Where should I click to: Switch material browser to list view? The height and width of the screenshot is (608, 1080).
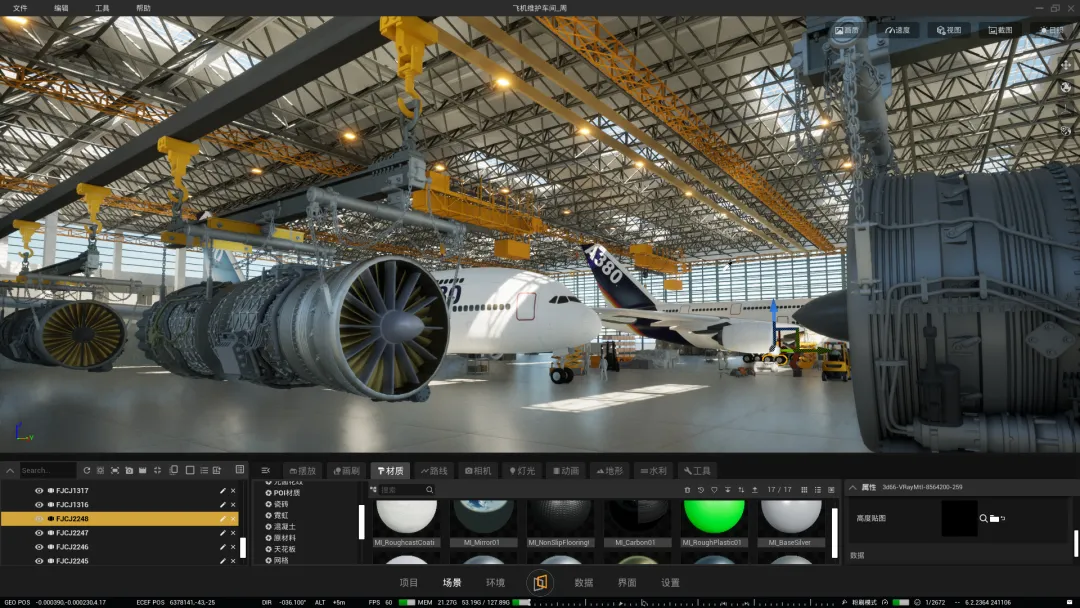818,490
